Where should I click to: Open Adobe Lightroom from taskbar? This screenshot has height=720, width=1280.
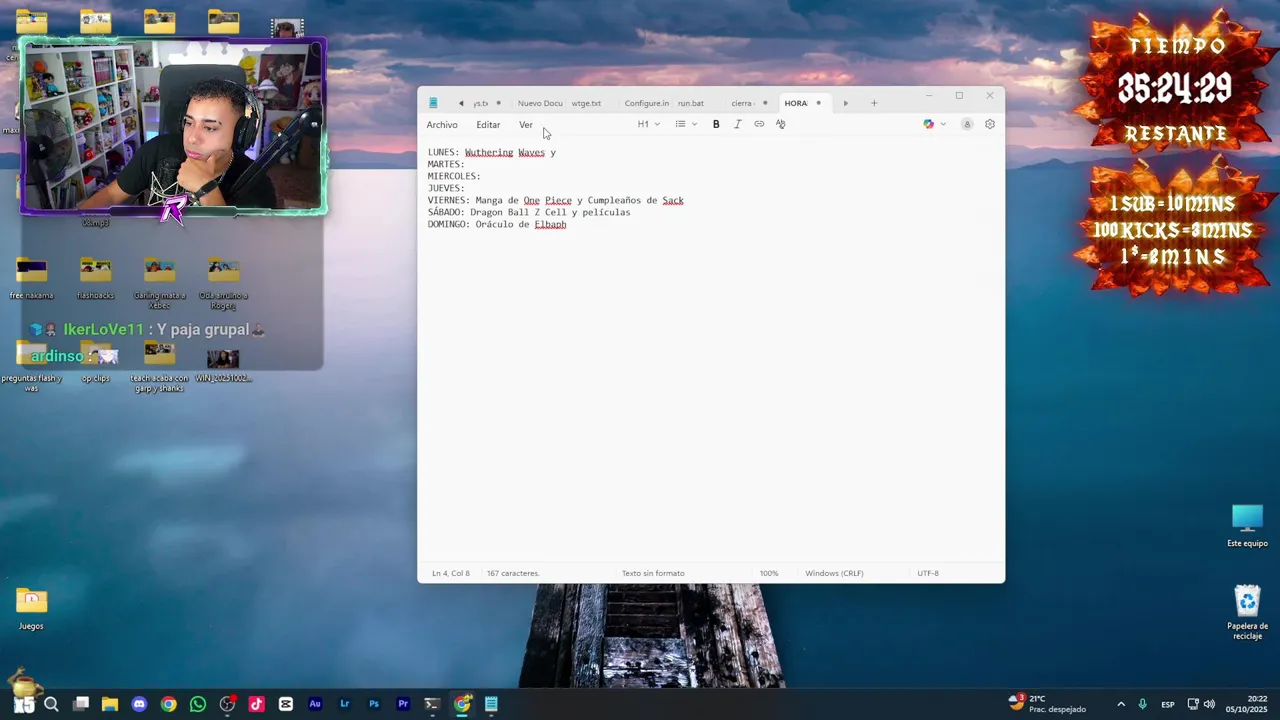(345, 704)
